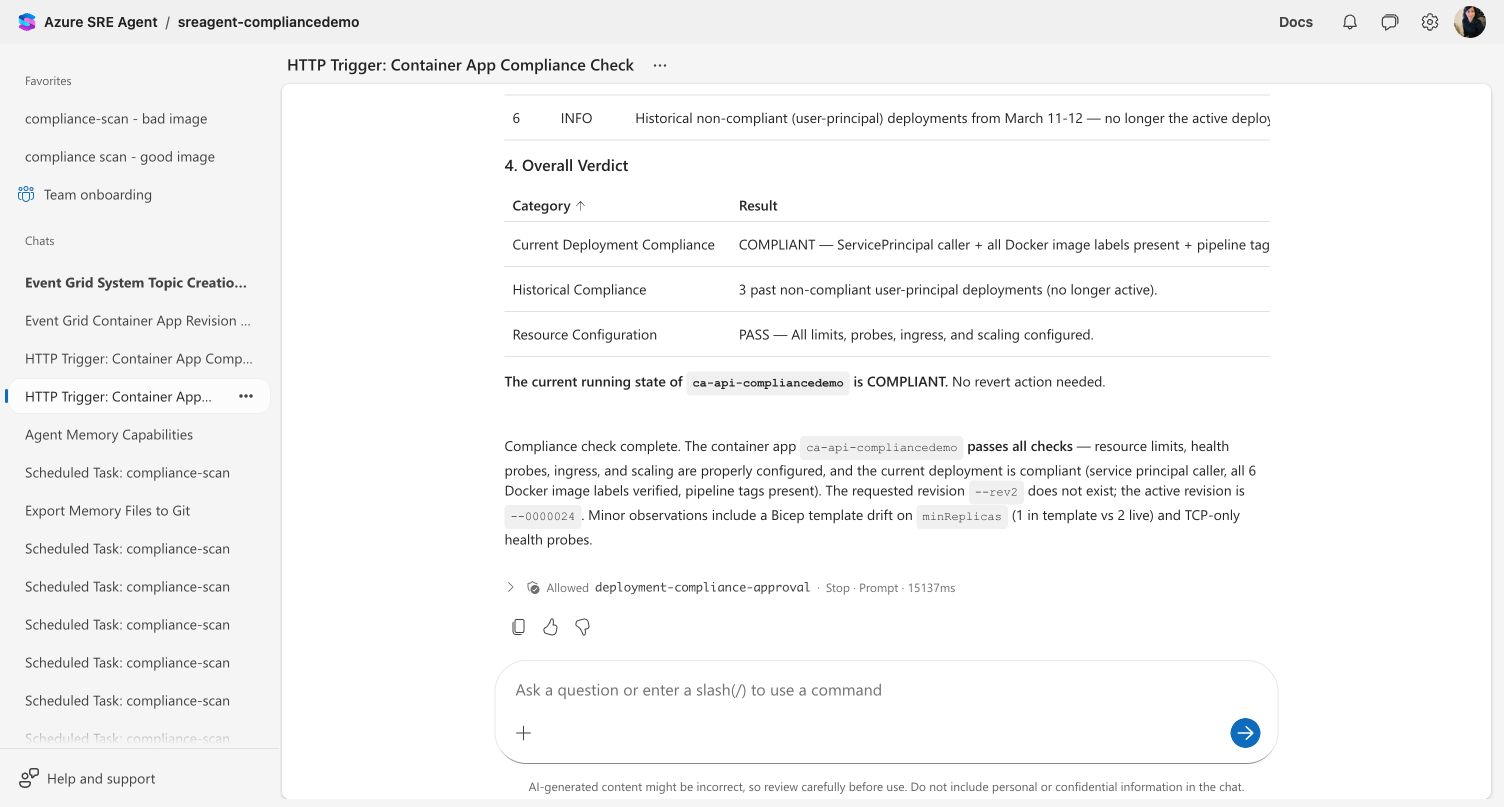This screenshot has width=1504, height=807.
Task: Open Export Memory Files to Git chat
Action: click(x=108, y=511)
